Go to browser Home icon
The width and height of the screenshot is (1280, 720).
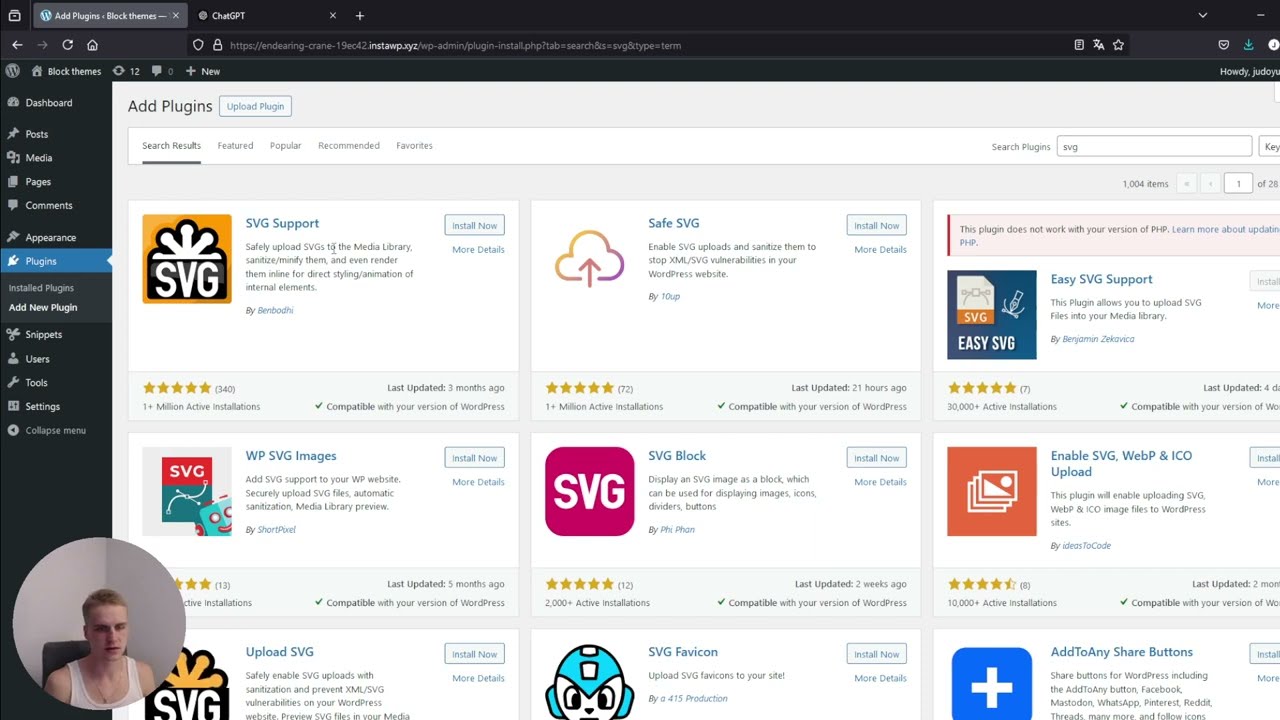(x=92, y=45)
